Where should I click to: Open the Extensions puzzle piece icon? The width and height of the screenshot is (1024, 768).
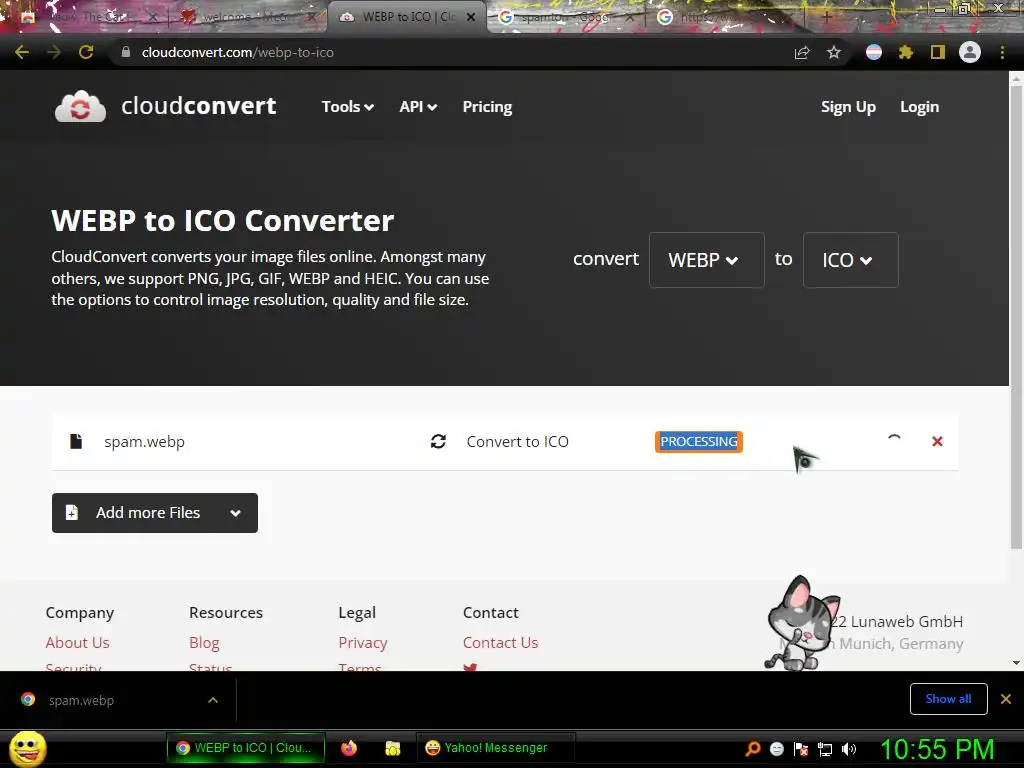coord(905,52)
